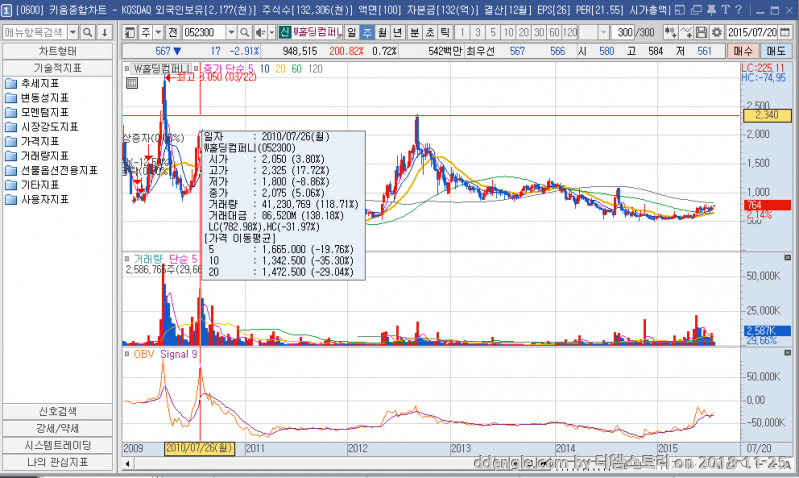Image resolution: width=799 pixels, height=478 pixels.
Task: Click the candle count field showing 300
Action: [x=624, y=33]
